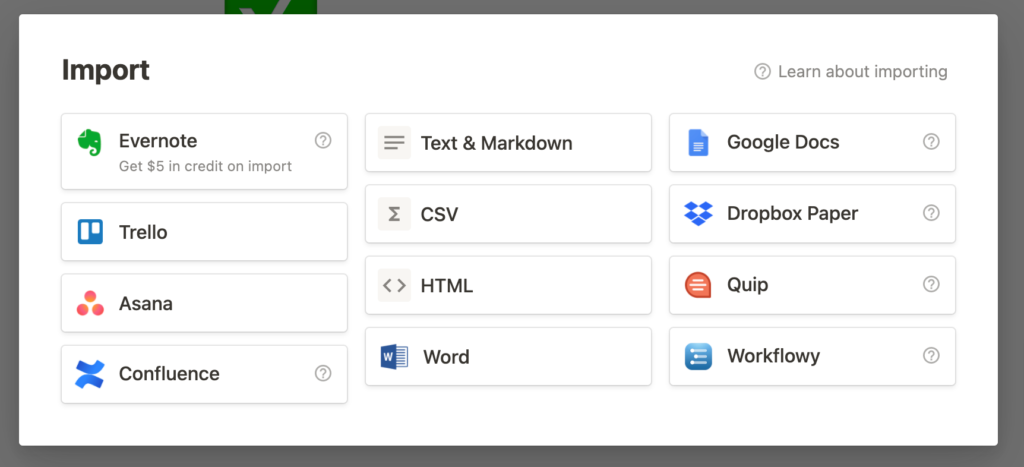Viewport: 1024px width, 467px height.
Task: Open help icon next to Confluence
Action: [x=323, y=373]
